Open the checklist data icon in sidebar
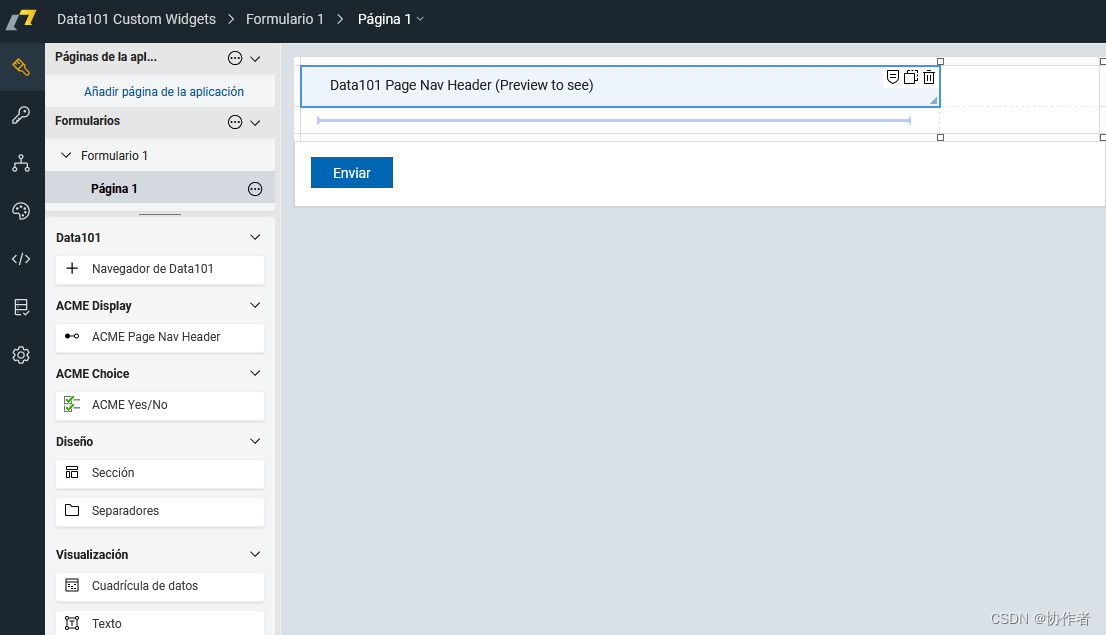The height and width of the screenshot is (635, 1106). 21,307
